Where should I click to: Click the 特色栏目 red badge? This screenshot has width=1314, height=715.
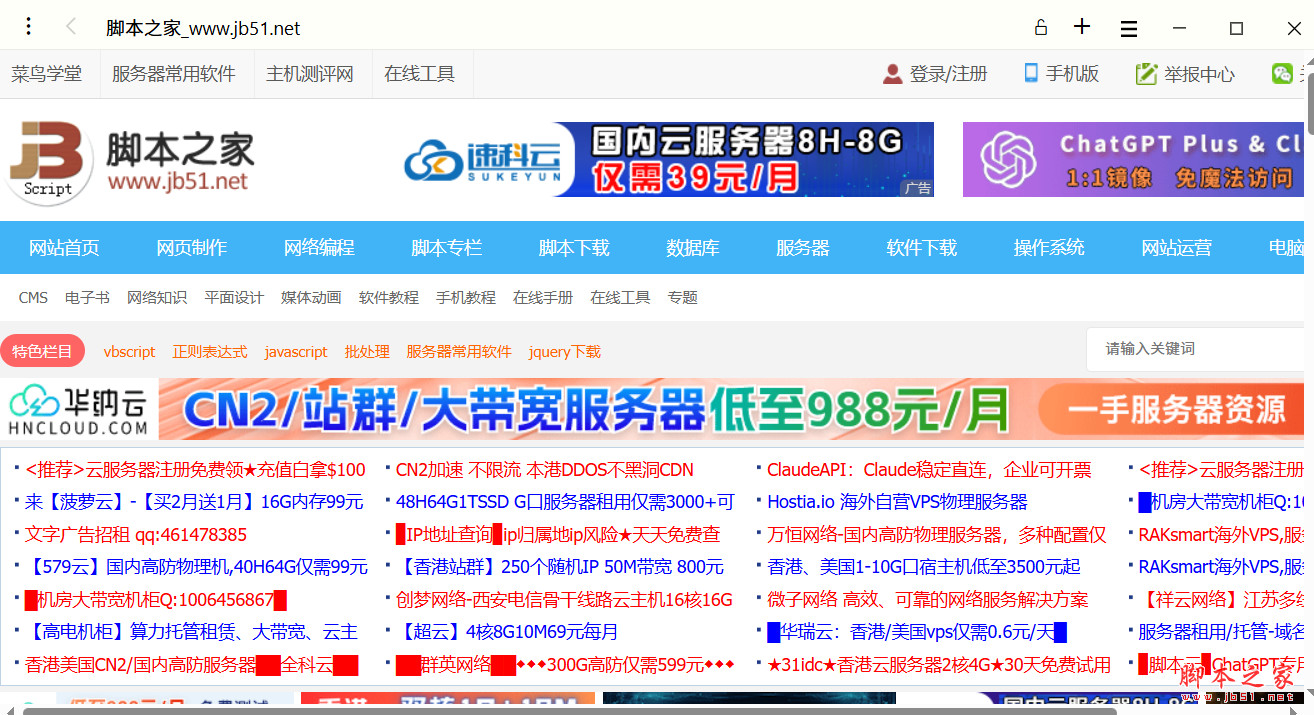tap(42, 352)
